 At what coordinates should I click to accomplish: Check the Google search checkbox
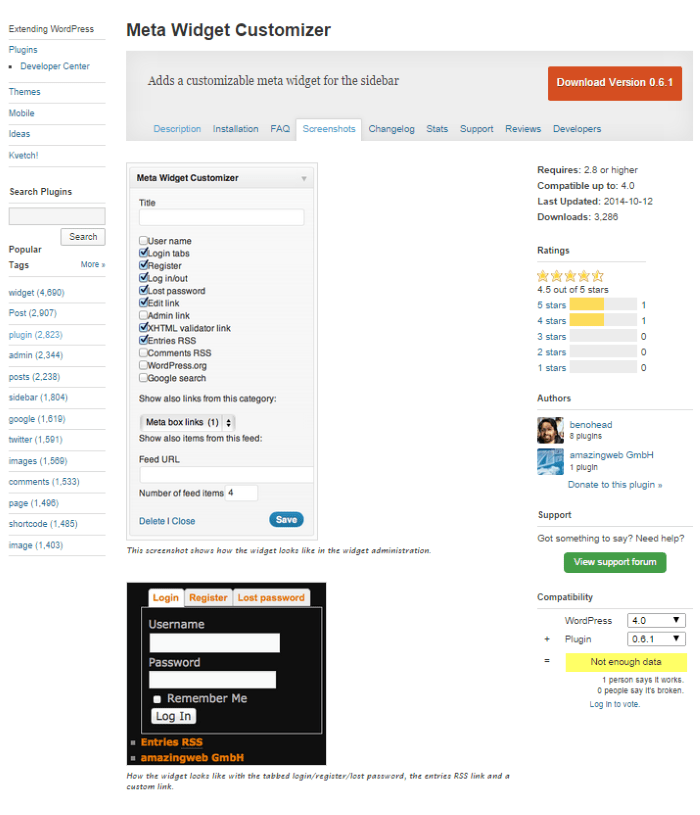click(143, 377)
